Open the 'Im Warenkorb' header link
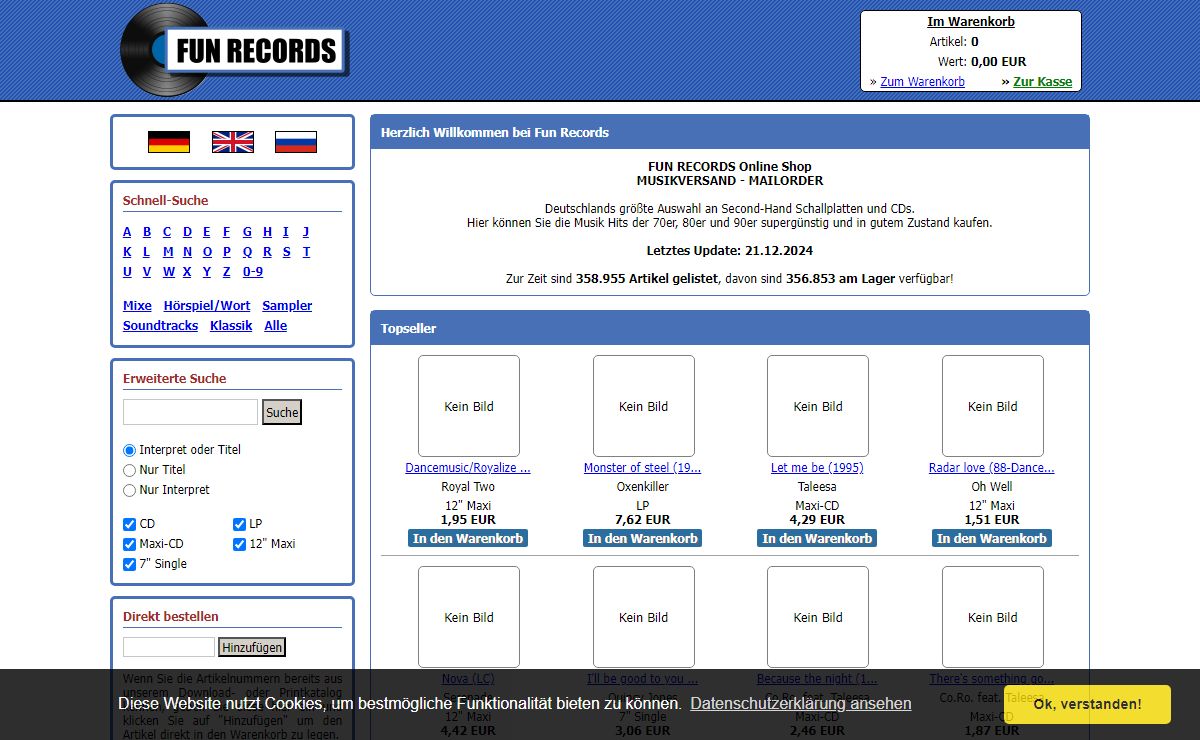This screenshot has height=740, width=1200. [x=971, y=22]
